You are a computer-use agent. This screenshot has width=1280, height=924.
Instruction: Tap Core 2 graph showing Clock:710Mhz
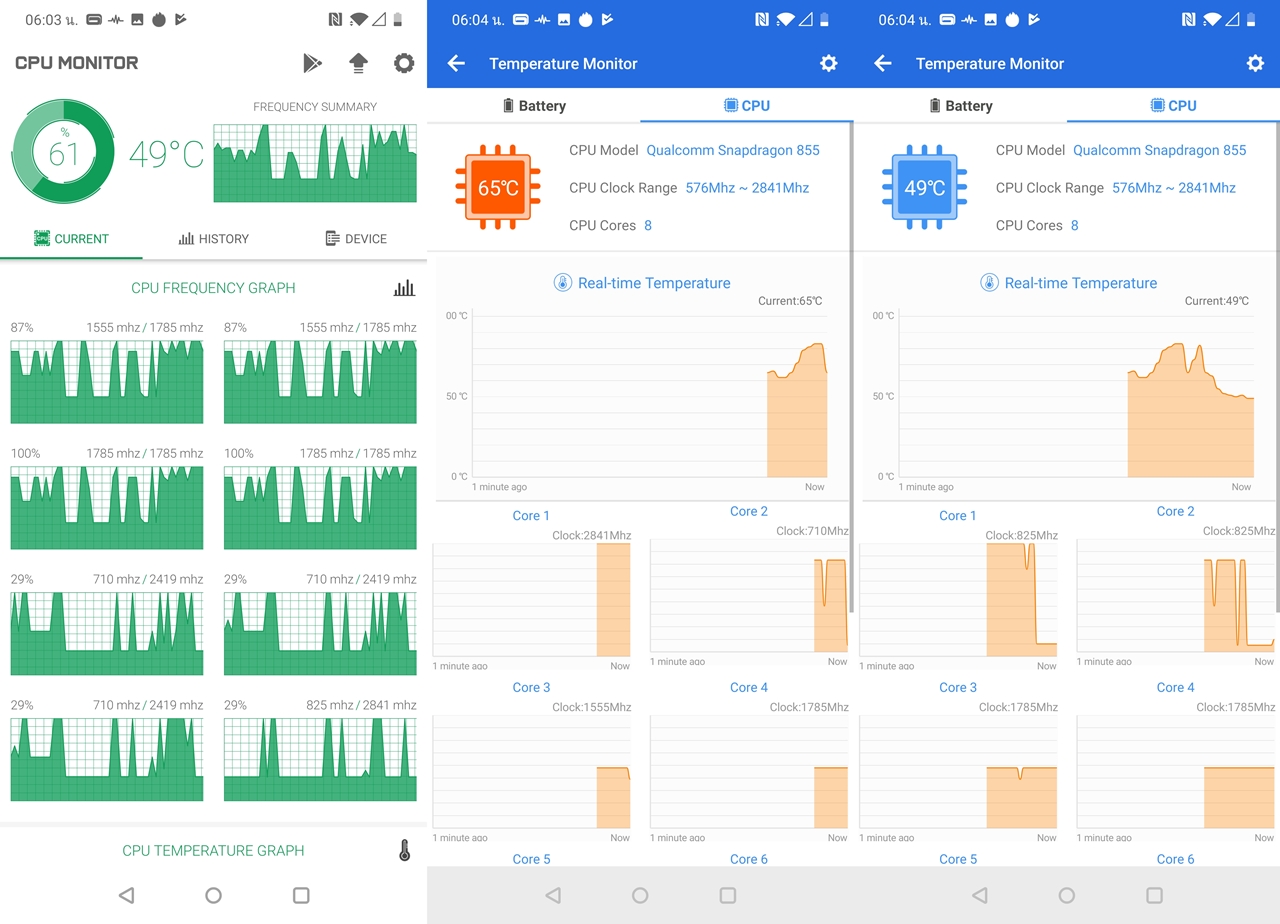coord(749,596)
